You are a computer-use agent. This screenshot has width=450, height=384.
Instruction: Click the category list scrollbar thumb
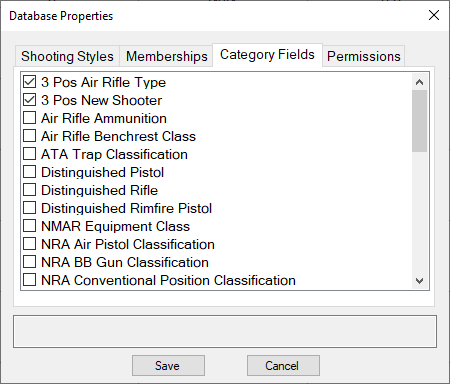point(420,121)
